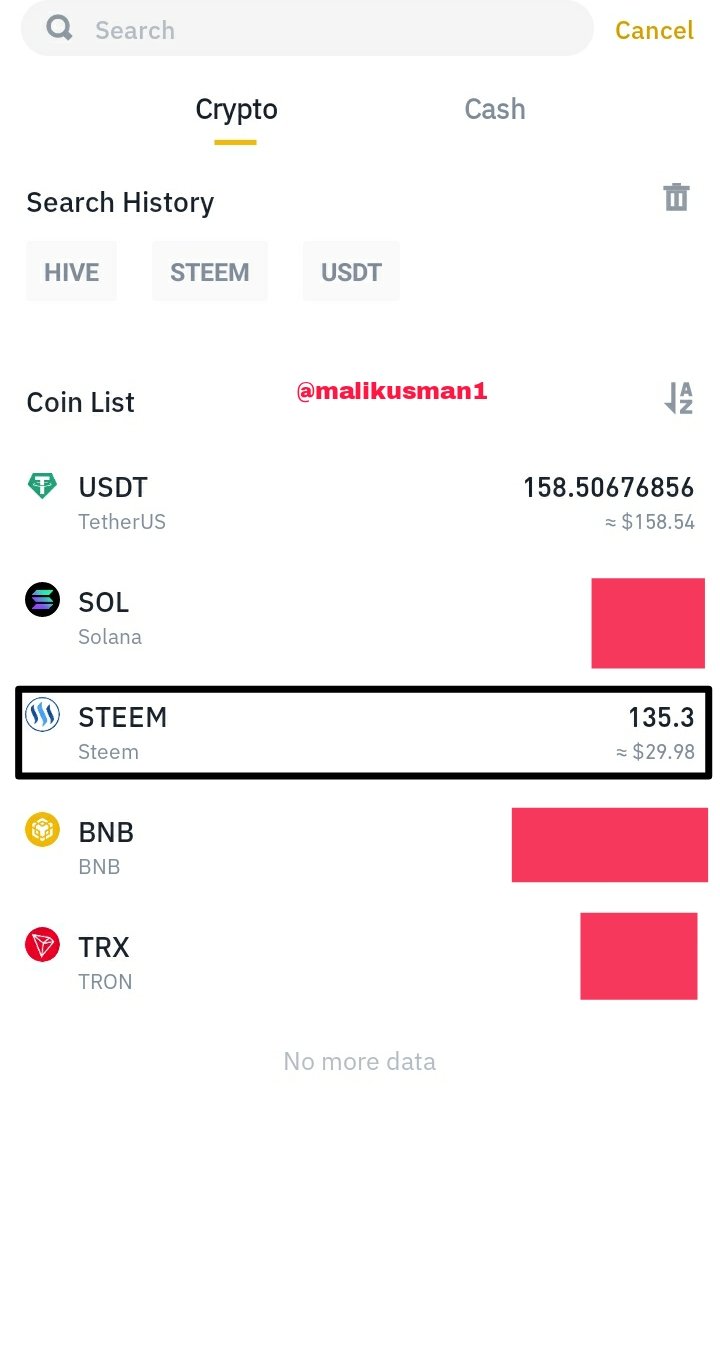Screen dimensions: 720x1369
Task: Choose HIVE from search history
Action: point(71,271)
